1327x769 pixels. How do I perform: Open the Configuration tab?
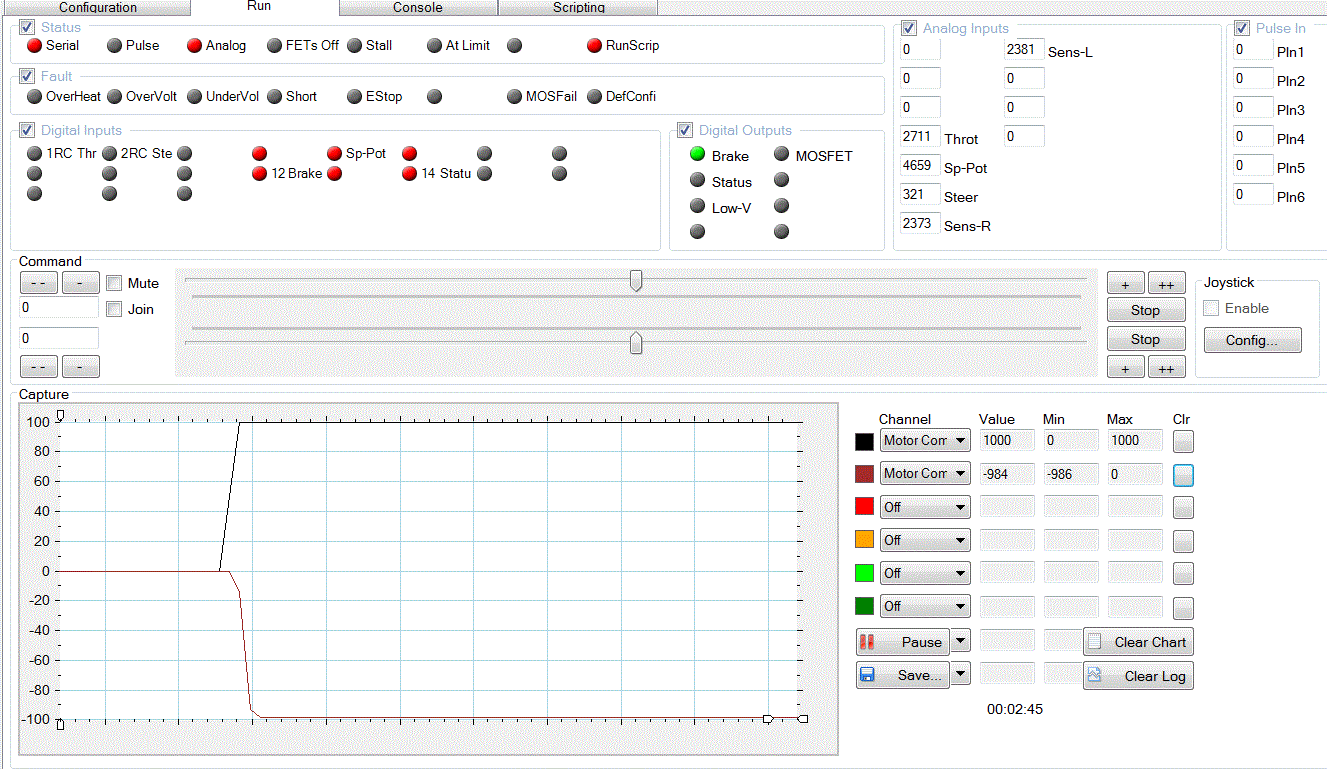pos(98,8)
